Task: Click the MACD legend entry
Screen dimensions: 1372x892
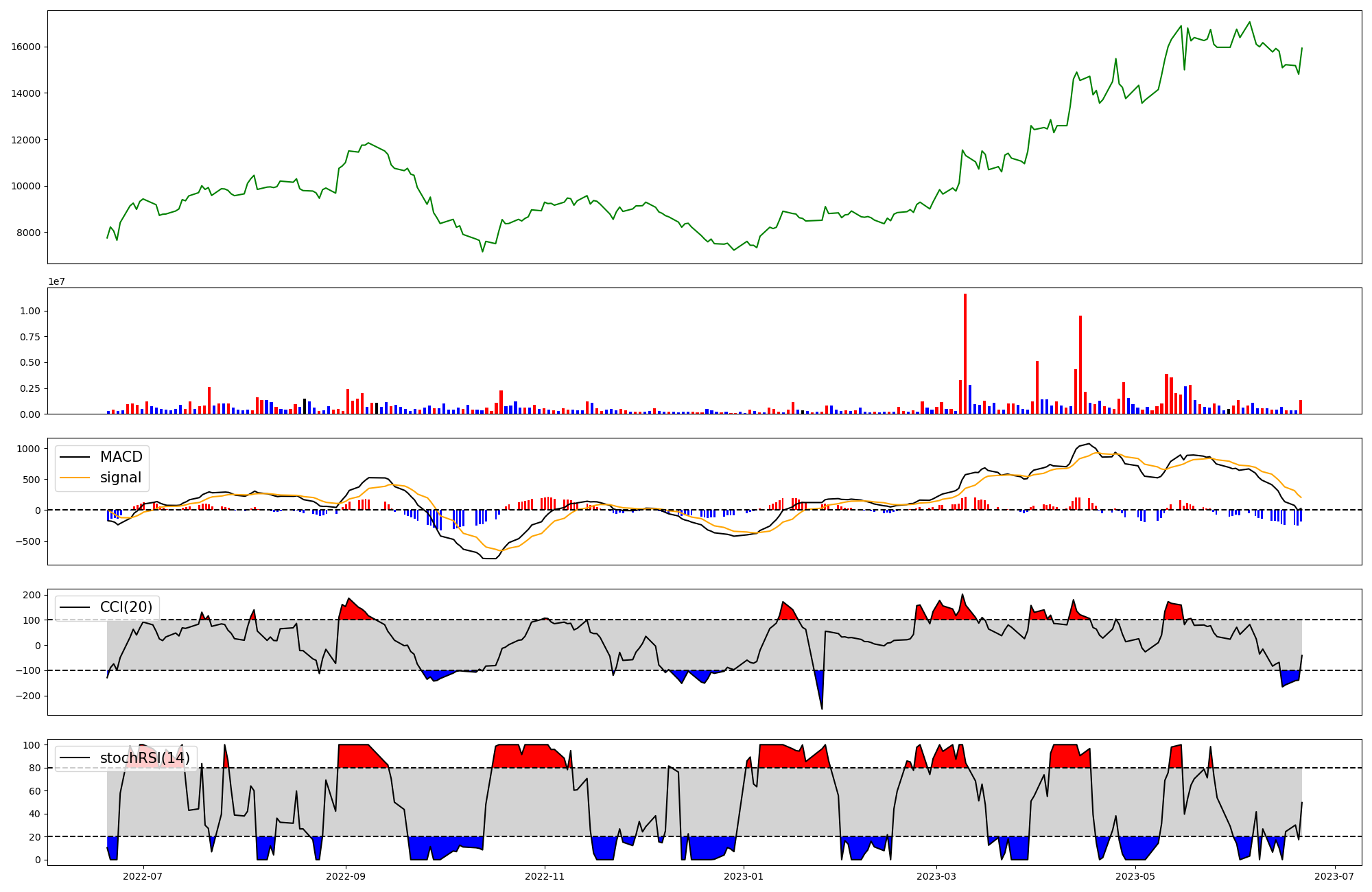Action: click(121, 457)
